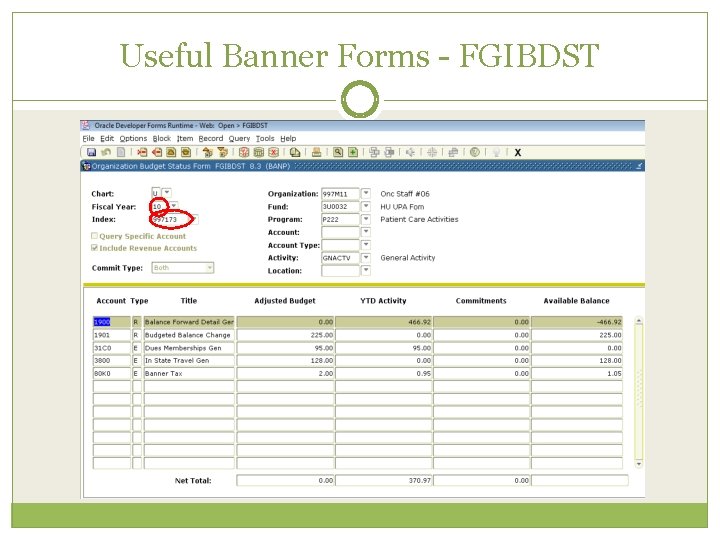Uncheck the Include Revenue Accounts checkbox
Viewport: 720px width, 540px height.
click(95, 248)
